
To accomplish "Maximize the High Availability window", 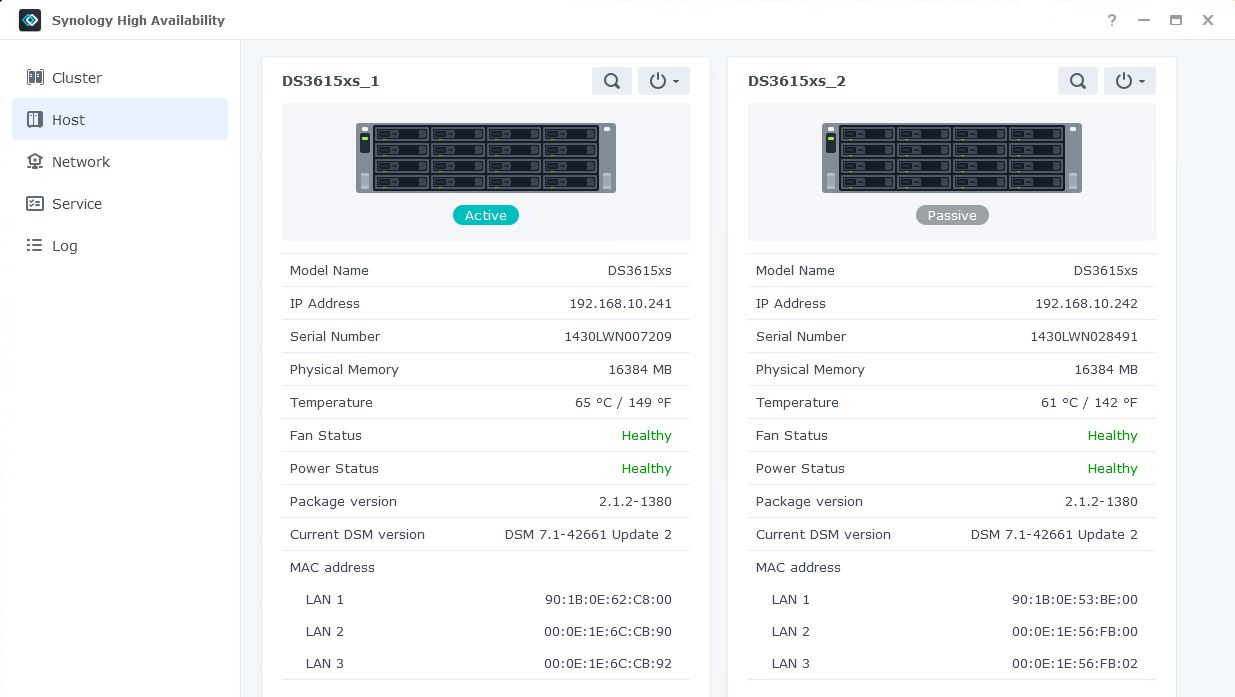I will click(x=1176, y=20).
